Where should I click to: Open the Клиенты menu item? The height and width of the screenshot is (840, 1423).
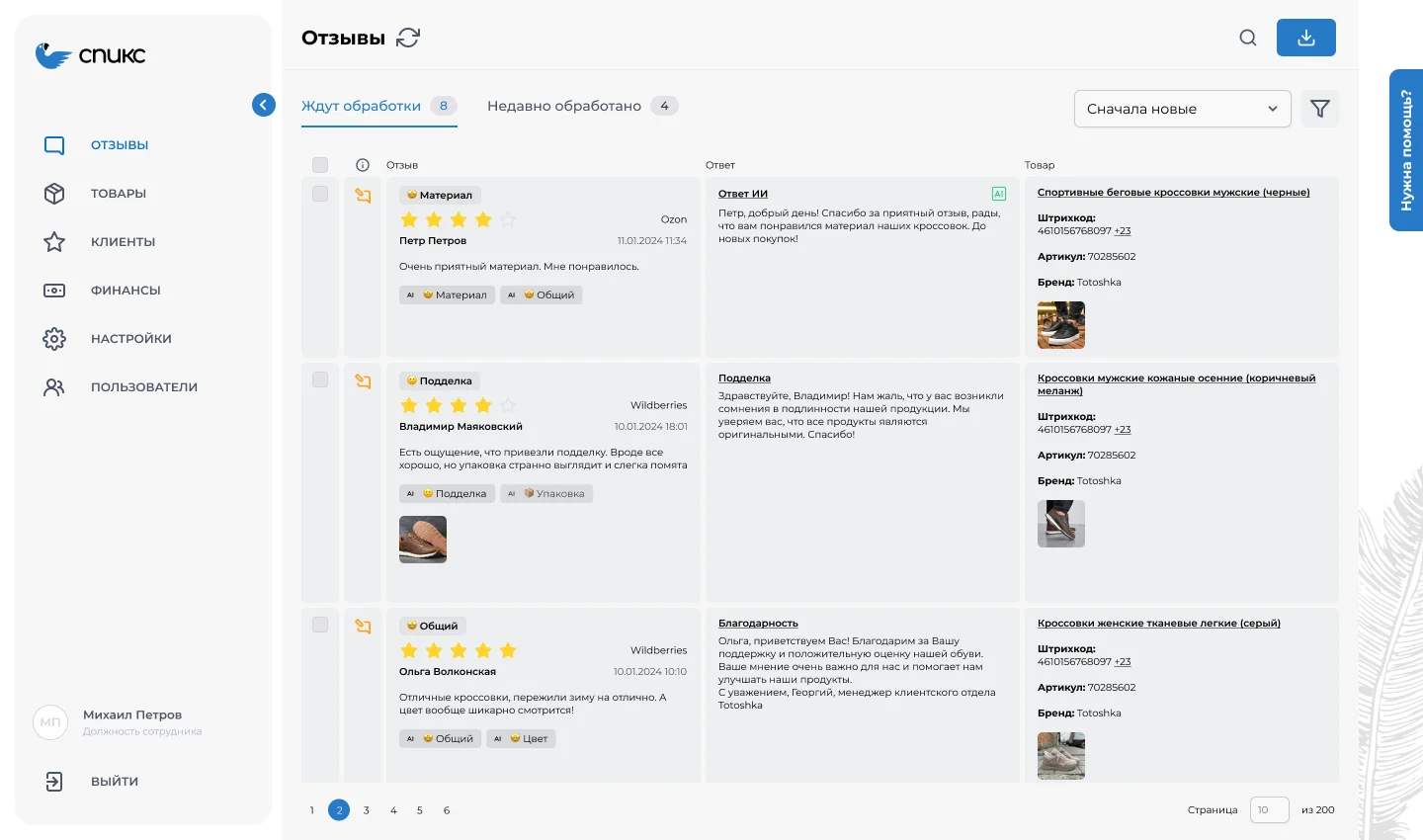[123, 242]
